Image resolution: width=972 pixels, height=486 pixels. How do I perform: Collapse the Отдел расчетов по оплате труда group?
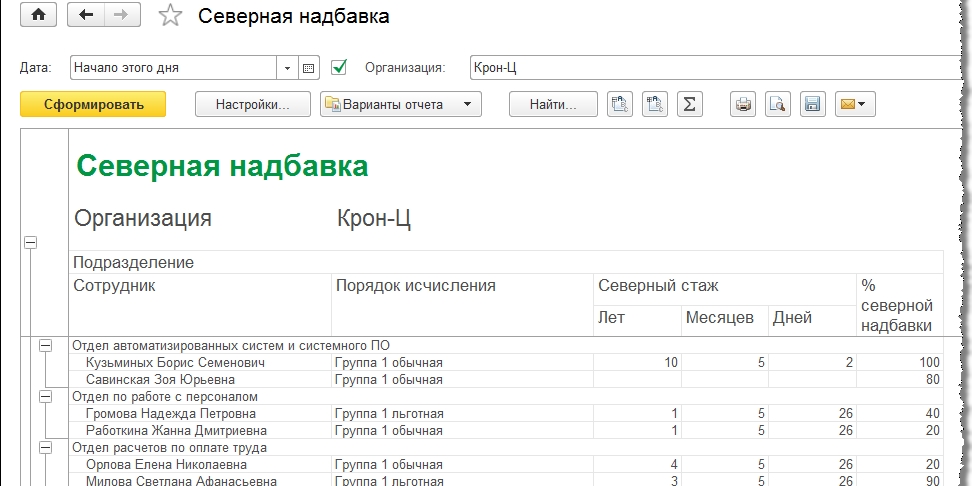[x=45, y=448]
